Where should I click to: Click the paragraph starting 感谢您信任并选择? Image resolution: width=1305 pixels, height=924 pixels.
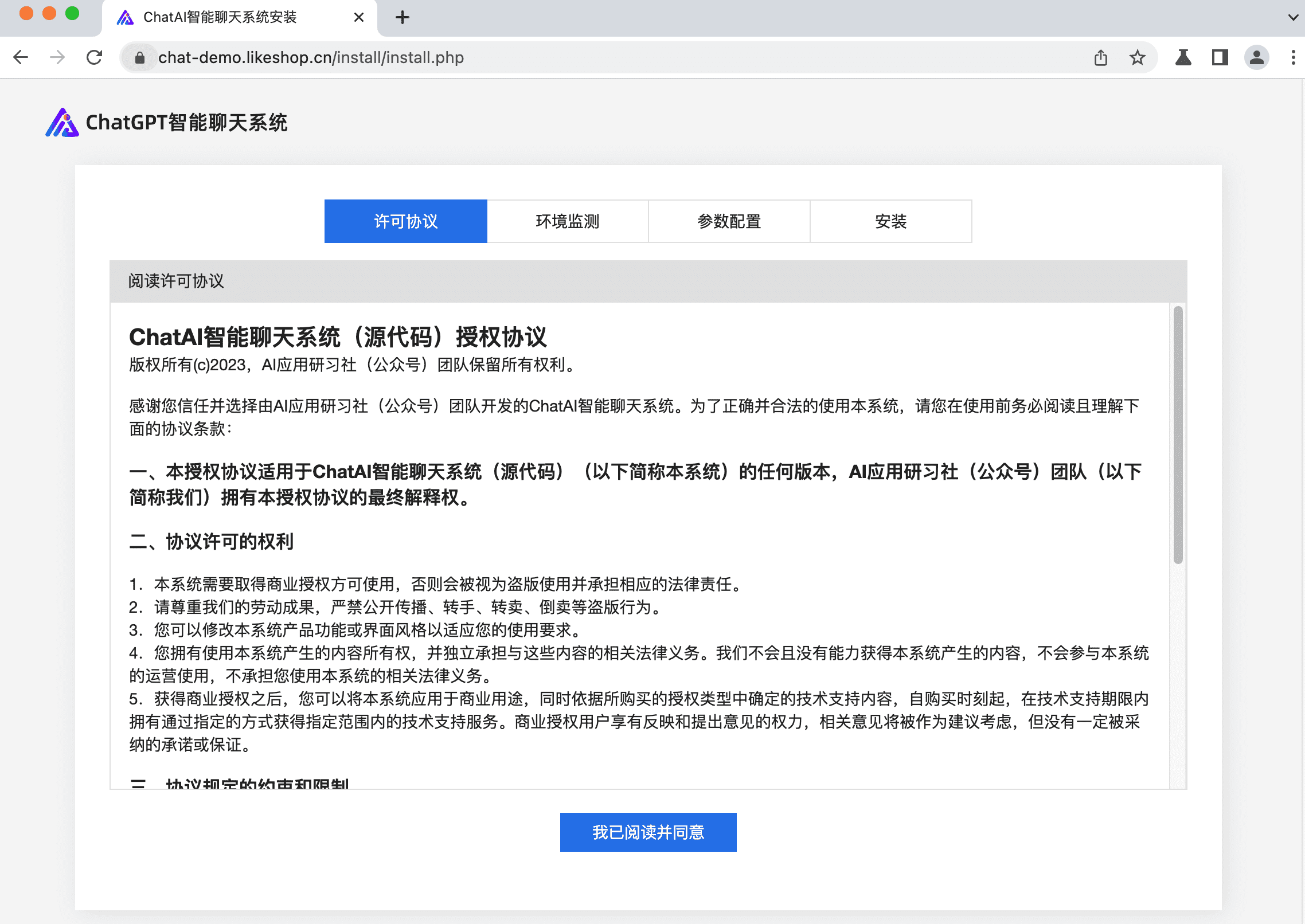pyautogui.click(x=634, y=417)
